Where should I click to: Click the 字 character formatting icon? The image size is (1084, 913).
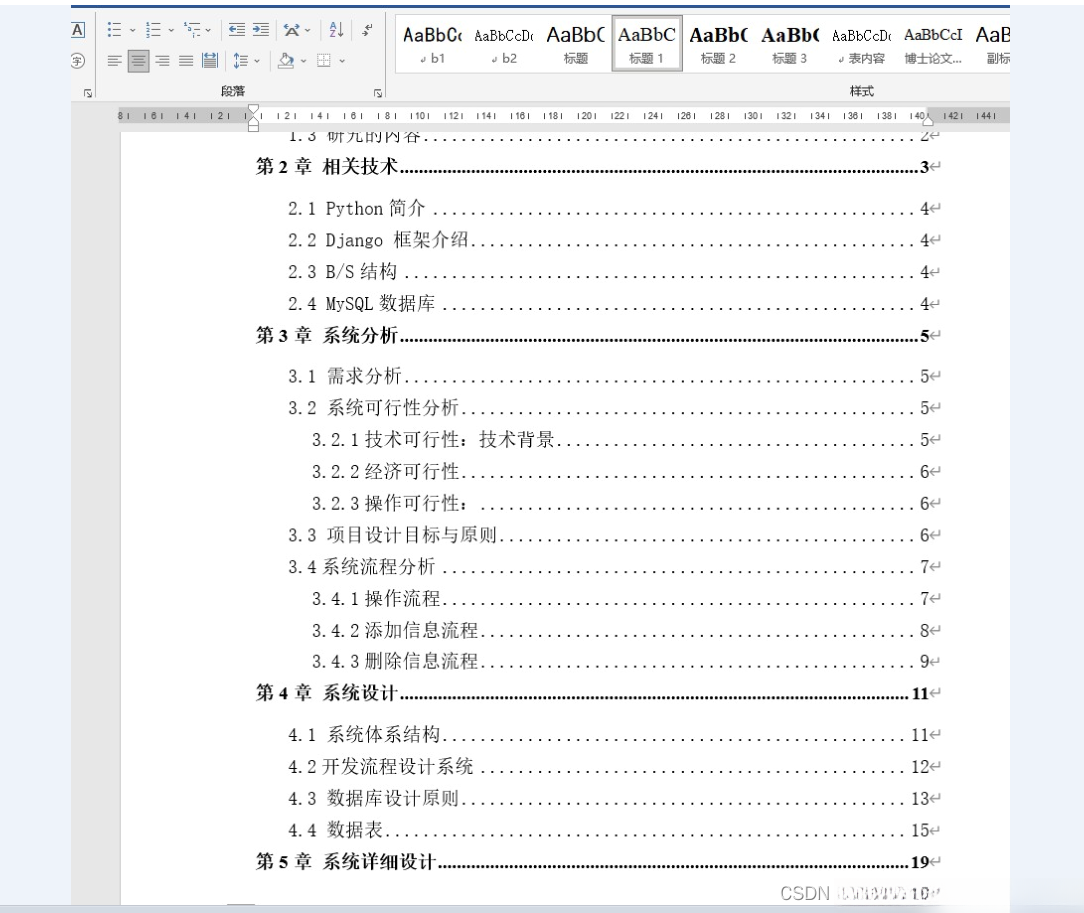(79, 60)
